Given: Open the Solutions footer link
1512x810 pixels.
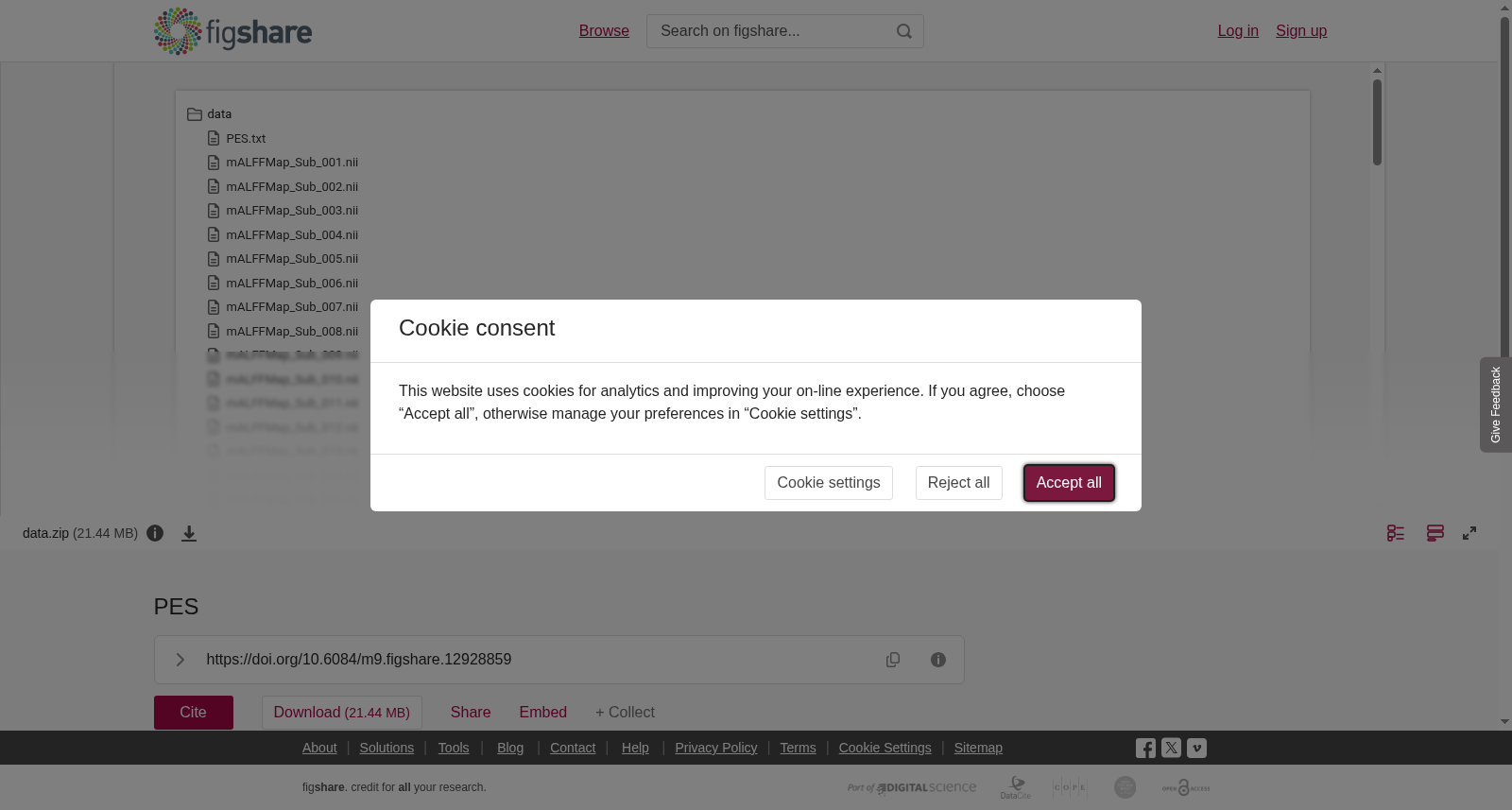Looking at the screenshot, I should pyautogui.click(x=387, y=748).
